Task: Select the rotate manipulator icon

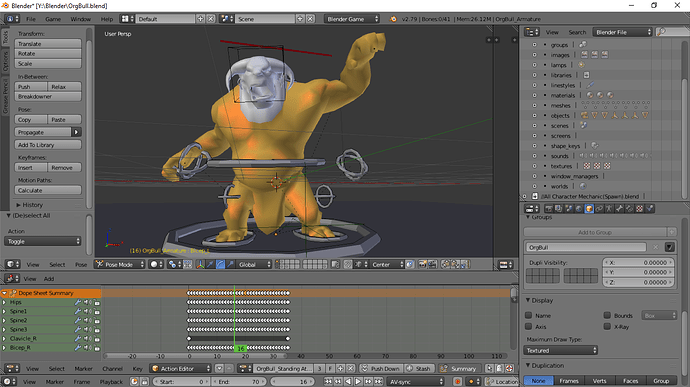Action: coord(220,264)
